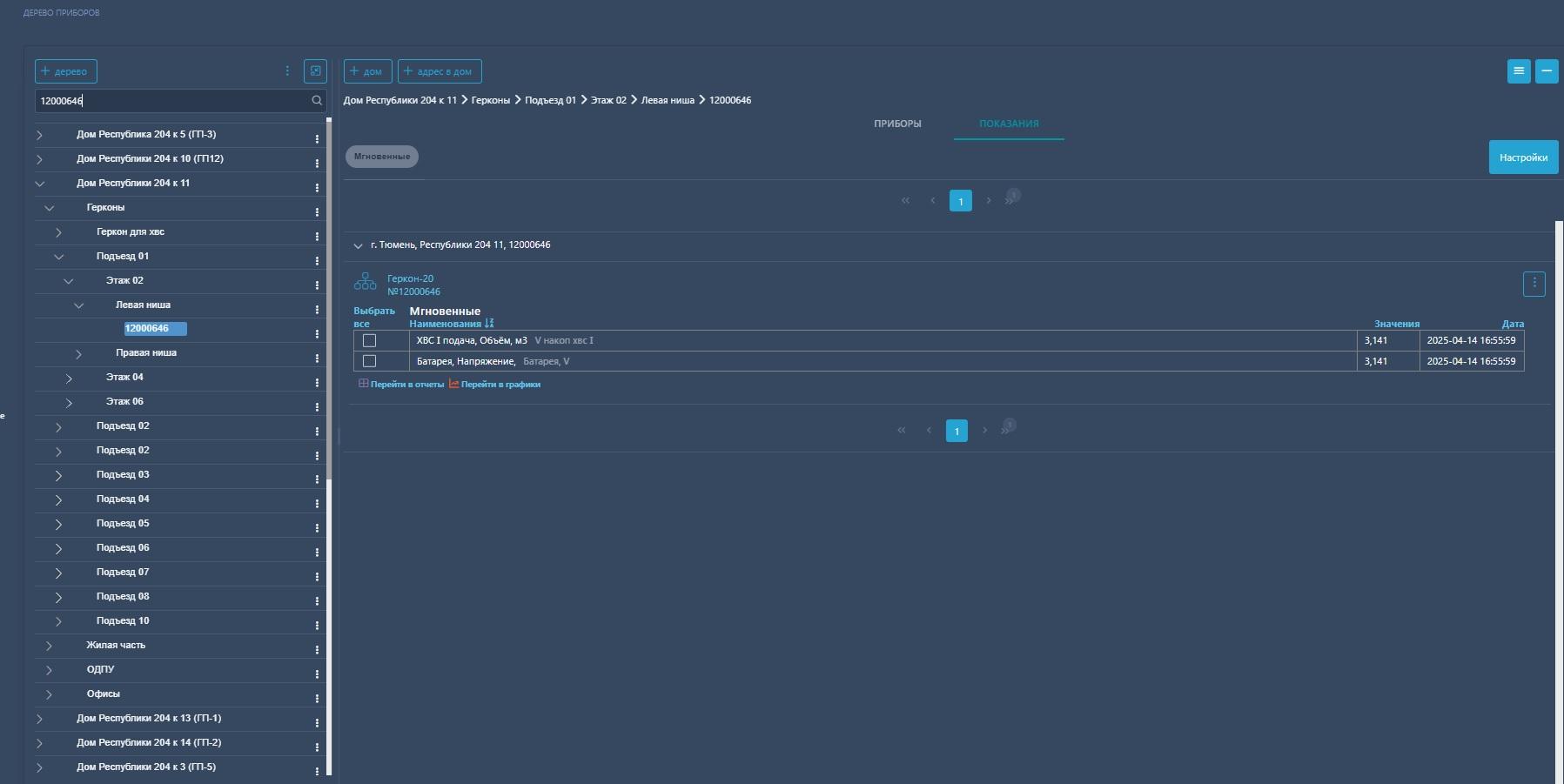Viewport: 1564px width, 784px height.
Task: Collapse the Дом Республики 204 к 11 node
Action: 39,184
